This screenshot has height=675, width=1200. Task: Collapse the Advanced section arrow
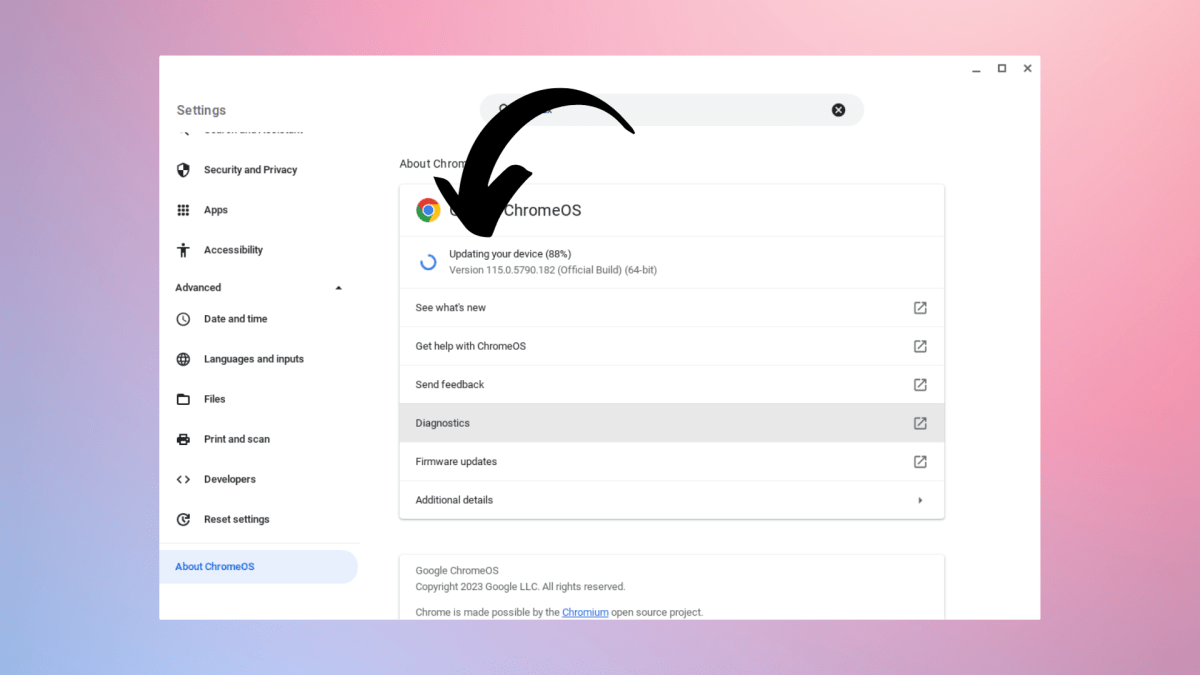pyautogui.click(x=338, y=288)
